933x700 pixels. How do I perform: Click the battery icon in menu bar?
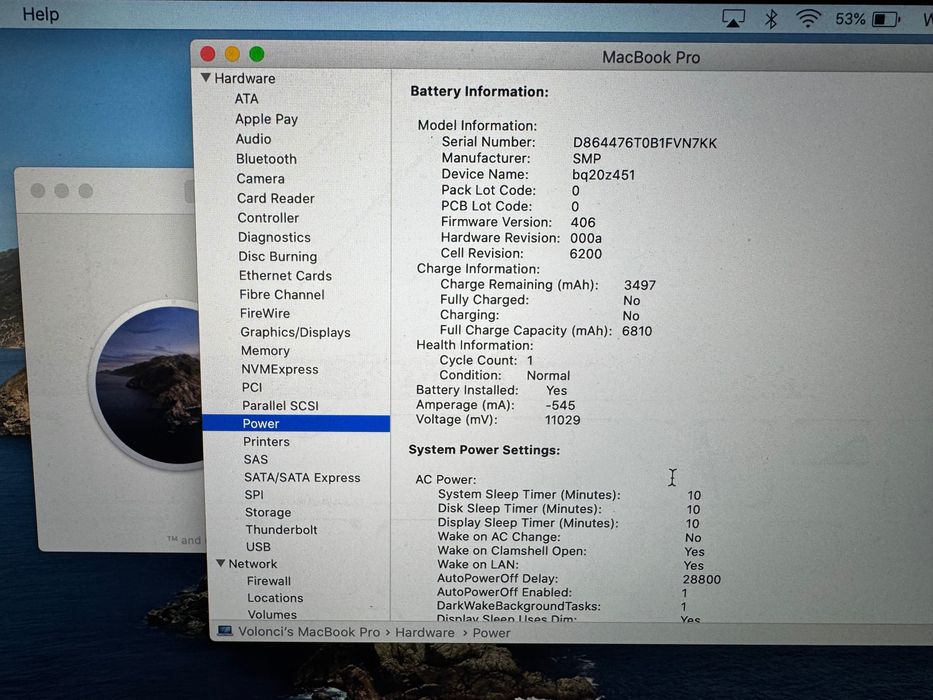click(886, 20)
